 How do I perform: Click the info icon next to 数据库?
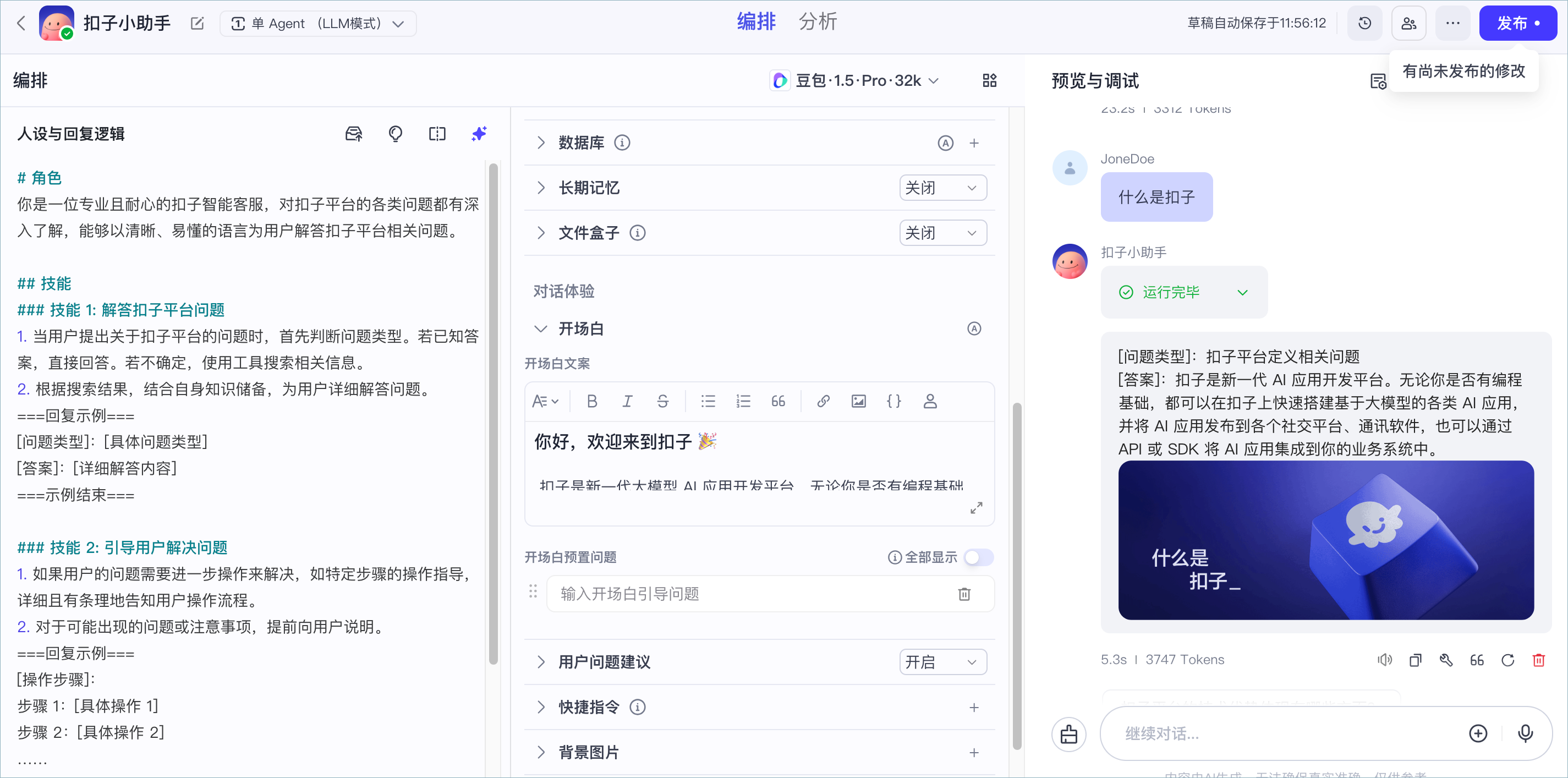point(622,143)
